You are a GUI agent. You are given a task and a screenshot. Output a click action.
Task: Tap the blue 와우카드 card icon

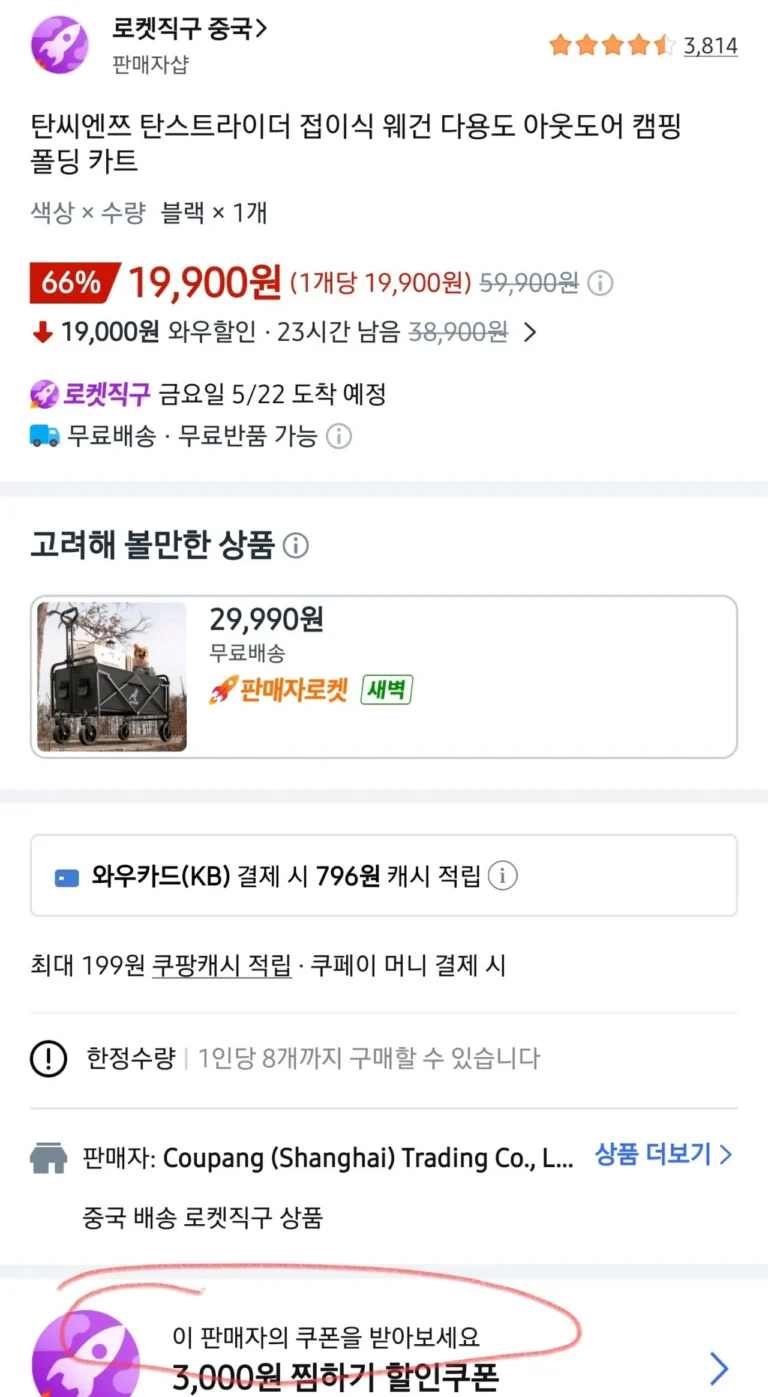67,878
